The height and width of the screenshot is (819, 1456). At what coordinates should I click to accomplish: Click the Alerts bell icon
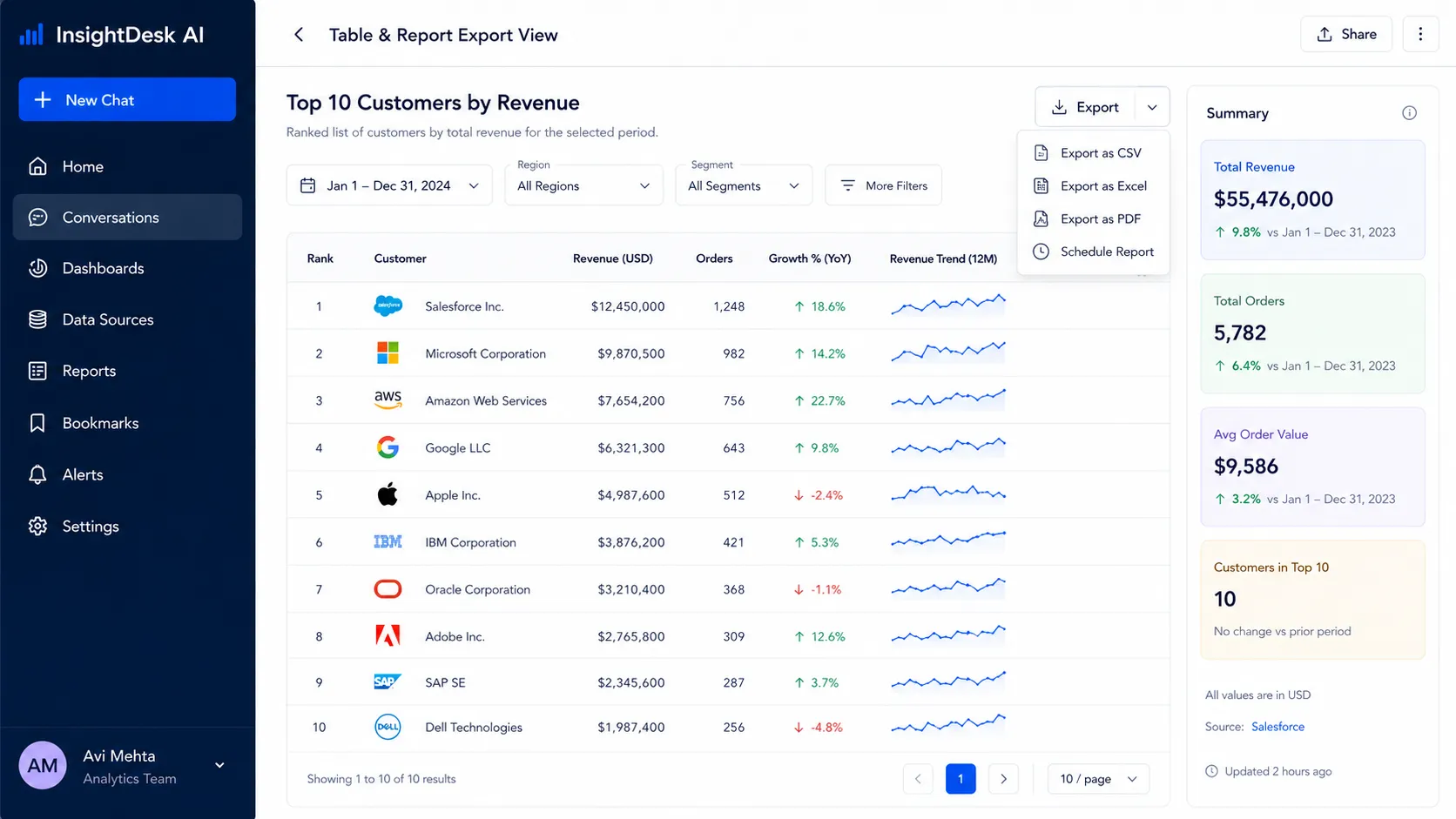[37, 474]
